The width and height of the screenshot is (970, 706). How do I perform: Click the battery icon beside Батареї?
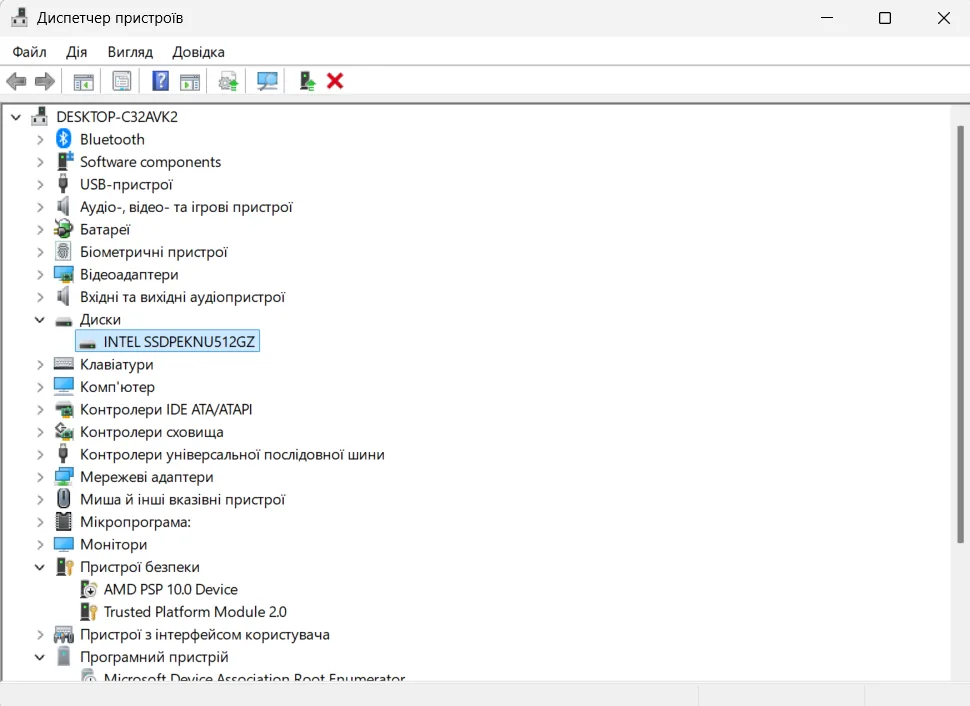pos(63,230)
